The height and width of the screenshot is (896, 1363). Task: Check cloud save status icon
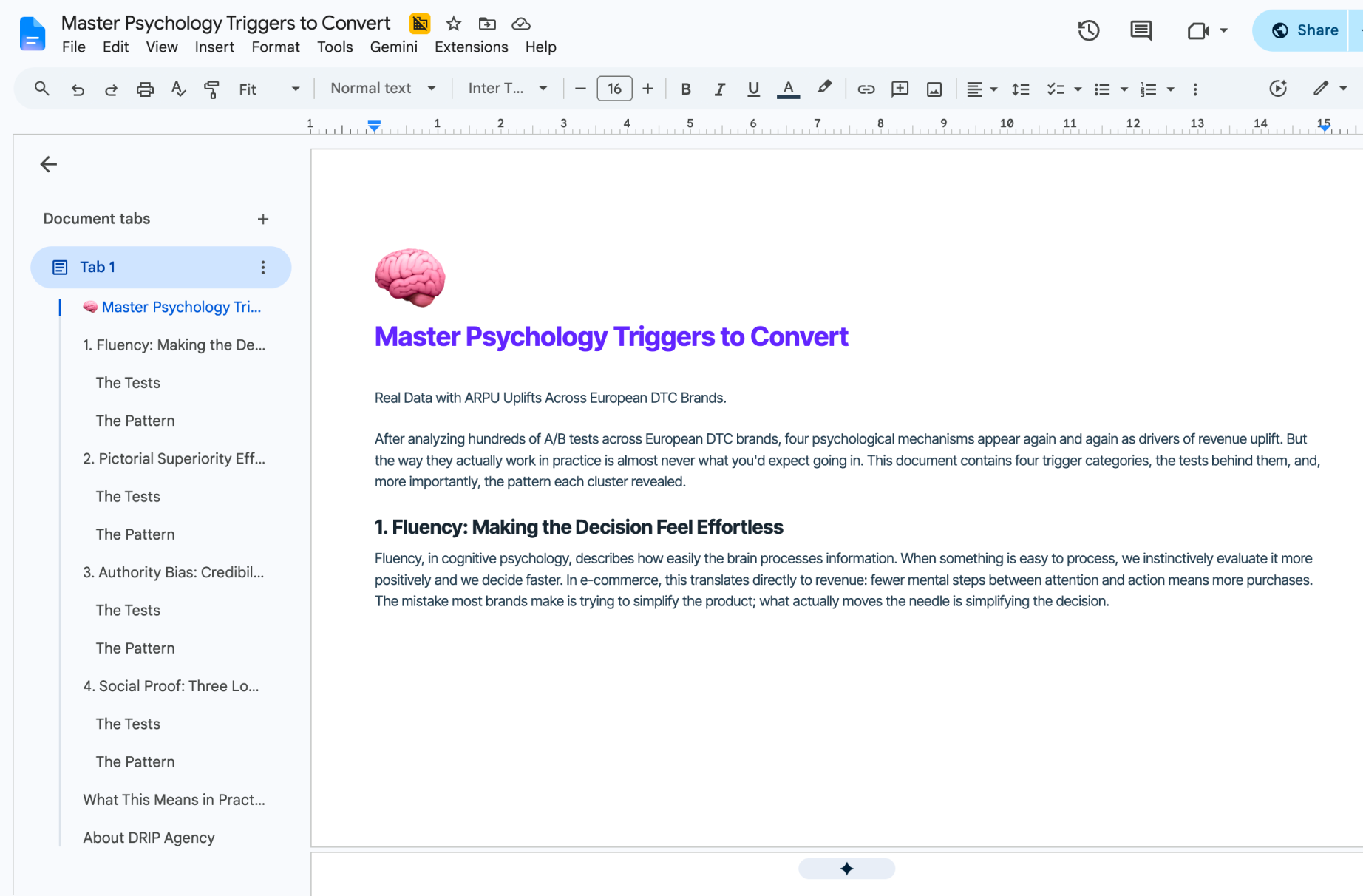coord(521,24)
